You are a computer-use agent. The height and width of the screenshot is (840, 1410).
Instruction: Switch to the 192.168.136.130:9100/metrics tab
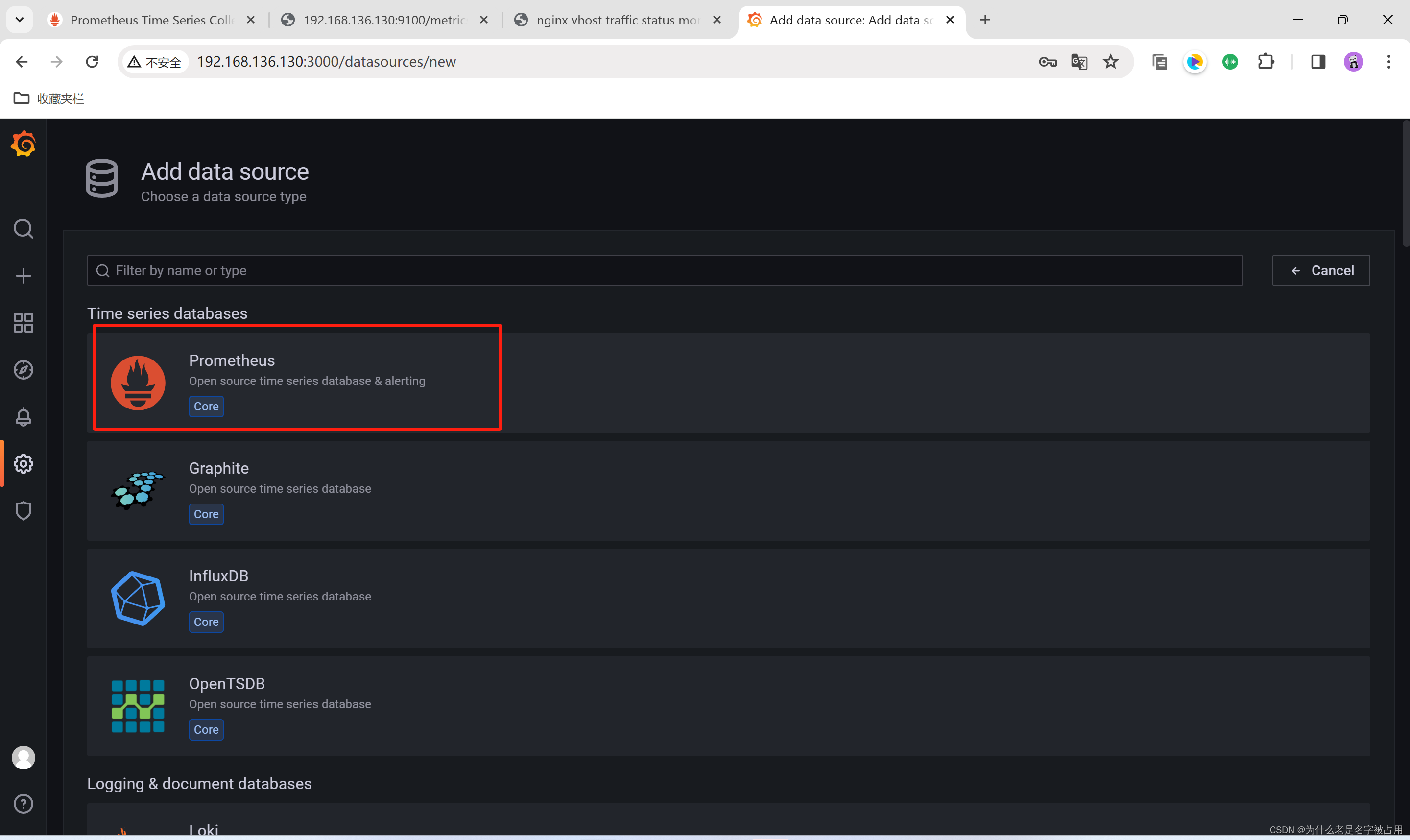point(384,20)
